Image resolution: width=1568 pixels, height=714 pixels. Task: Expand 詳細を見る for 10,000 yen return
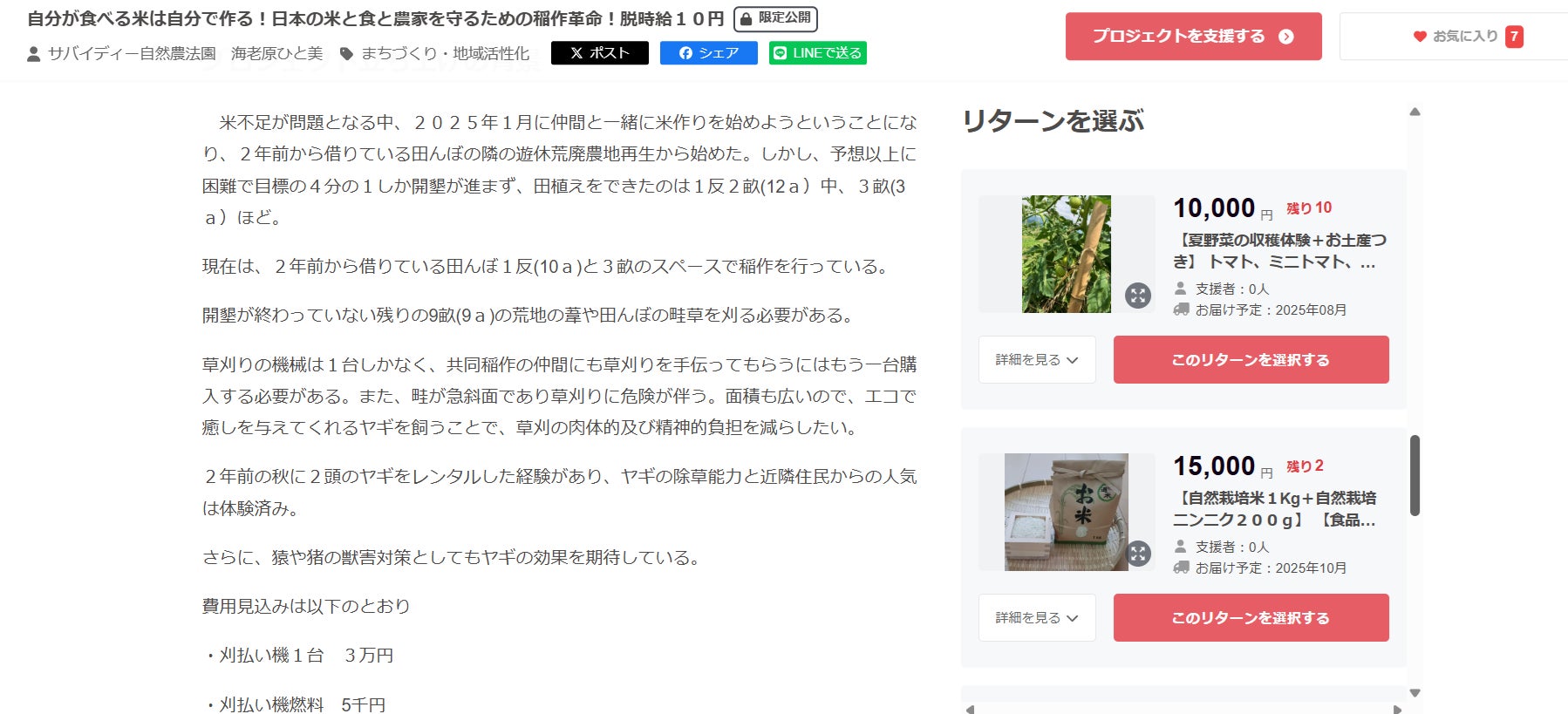[x=1037, y=360]
